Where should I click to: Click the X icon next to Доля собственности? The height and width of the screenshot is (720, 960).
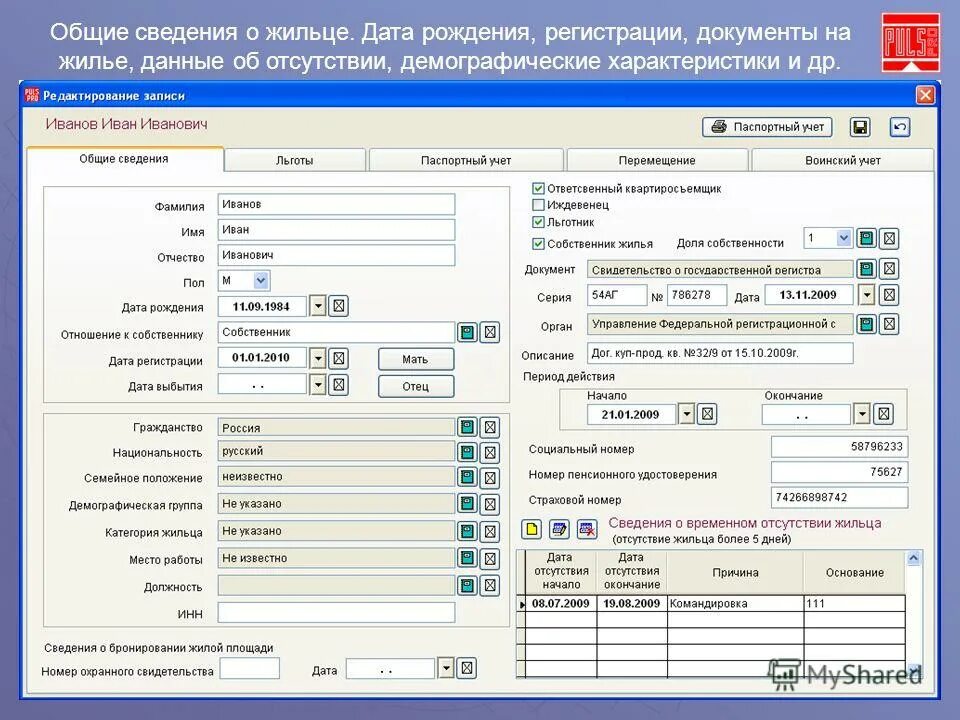coord(886,238)
